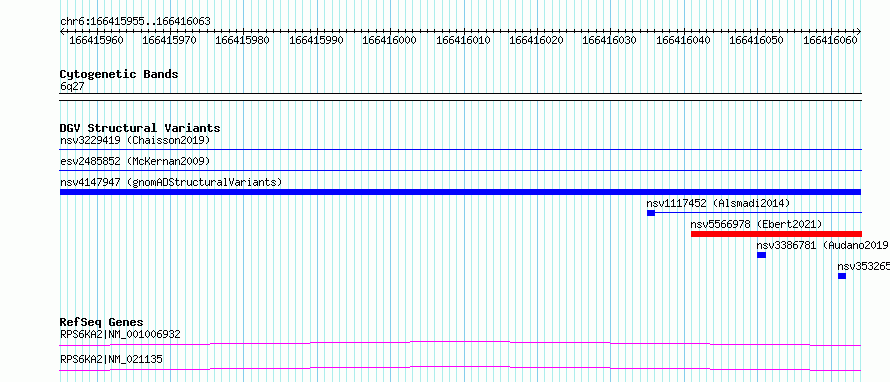Click ruler position 166415990
This screenshot has width=890, height=382.
coord(316,40)
